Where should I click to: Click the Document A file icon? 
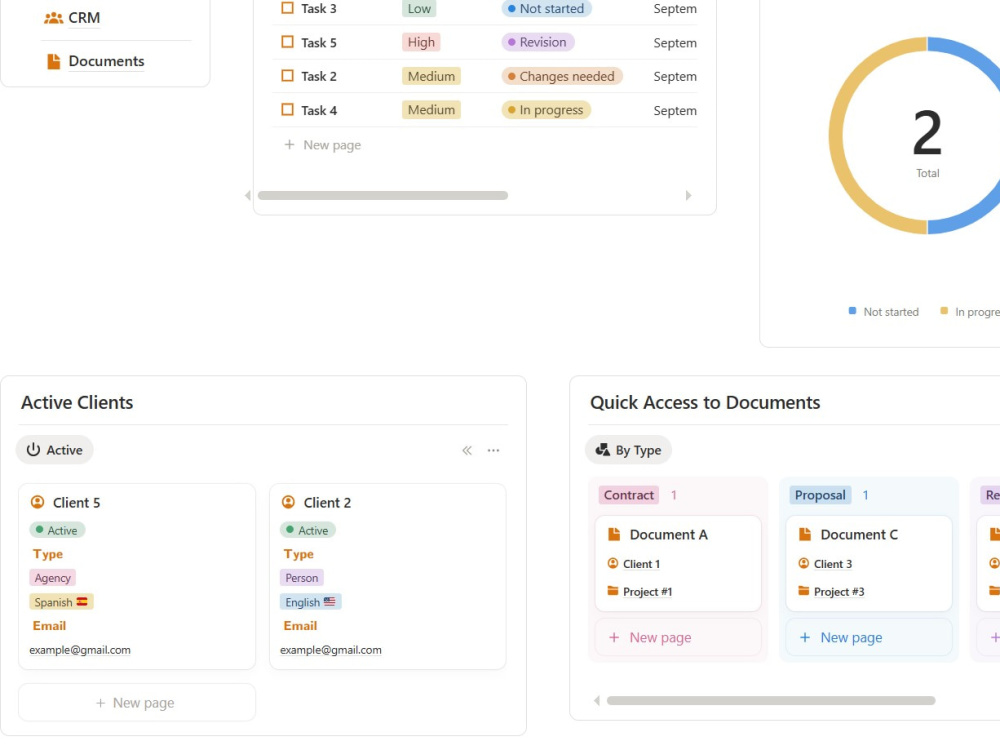(614, 534)
